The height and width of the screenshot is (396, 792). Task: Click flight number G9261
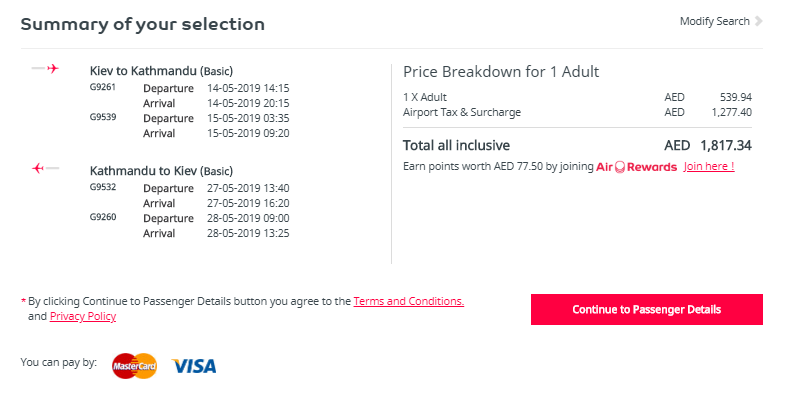point(103,87)
